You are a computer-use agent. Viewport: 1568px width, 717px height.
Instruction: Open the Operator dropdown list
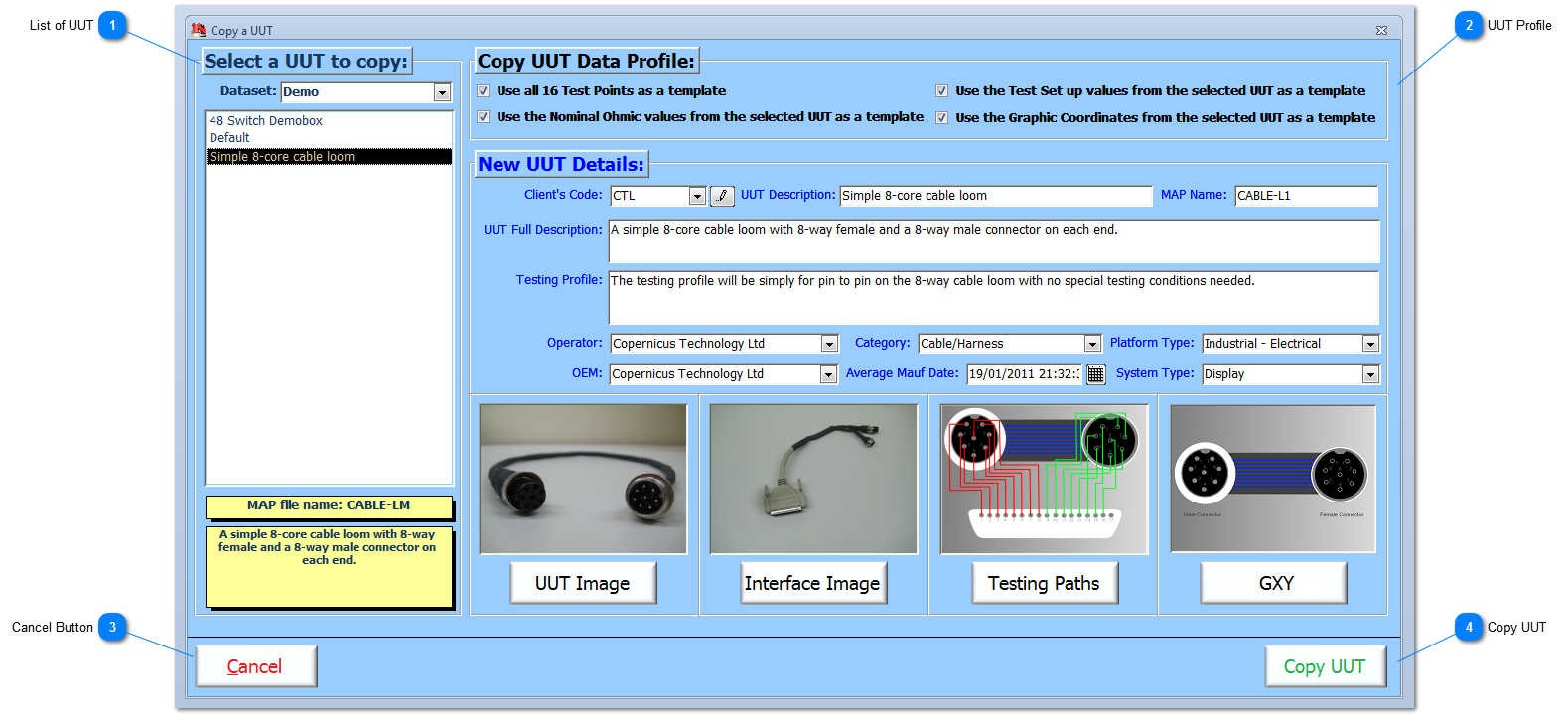coord(829,344)
